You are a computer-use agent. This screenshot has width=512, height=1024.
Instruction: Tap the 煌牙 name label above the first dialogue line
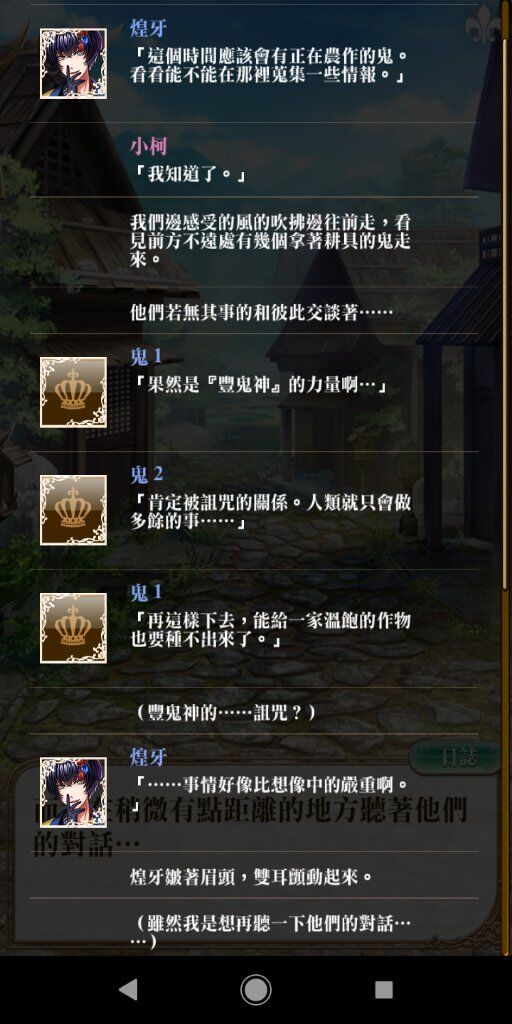tap(148, 28)
